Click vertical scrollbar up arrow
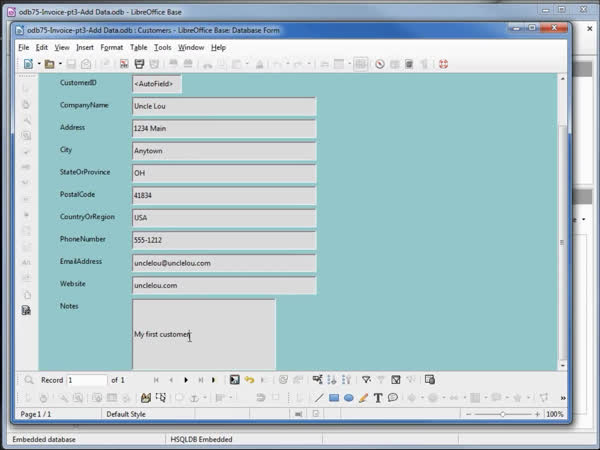This screenshot has width=600, height=450. [x=562, y=79]
